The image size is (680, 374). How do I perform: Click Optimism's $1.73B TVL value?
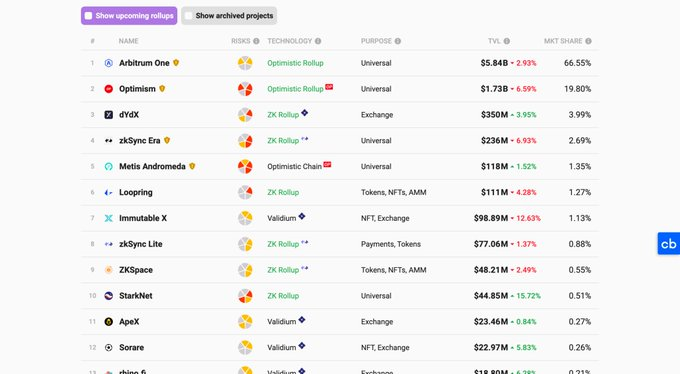(x=494, y=89)
